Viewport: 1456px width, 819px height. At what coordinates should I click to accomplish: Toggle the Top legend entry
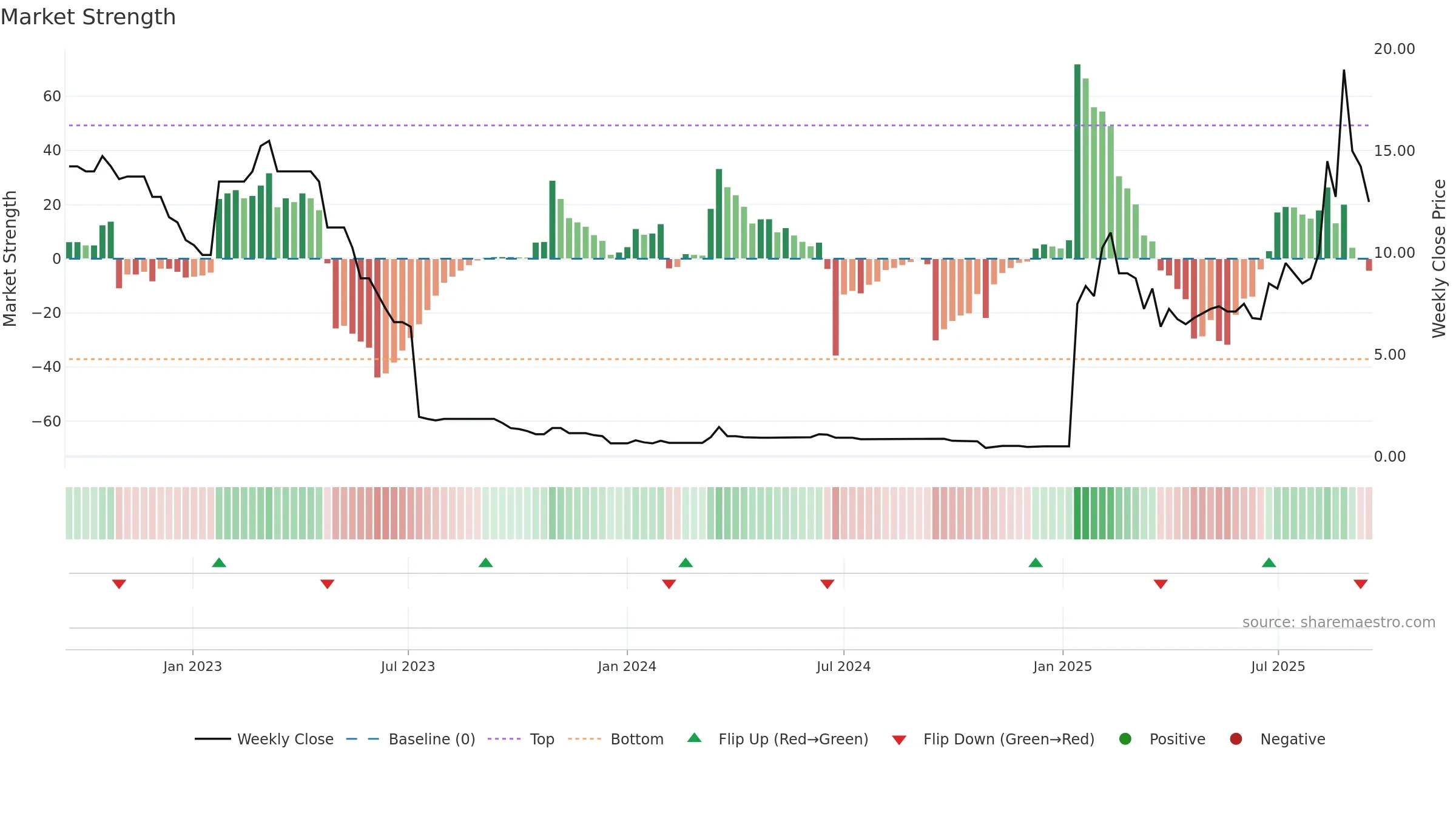click(x=521, y=739)
